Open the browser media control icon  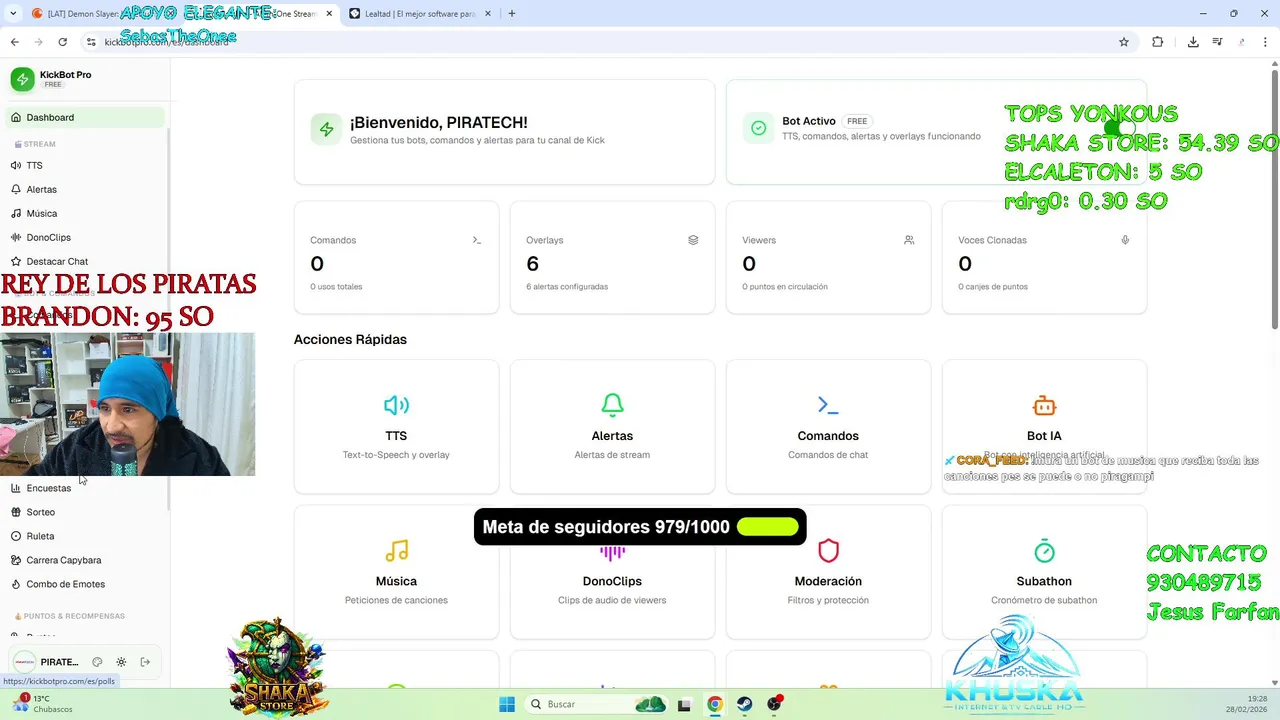point(1217,42)
